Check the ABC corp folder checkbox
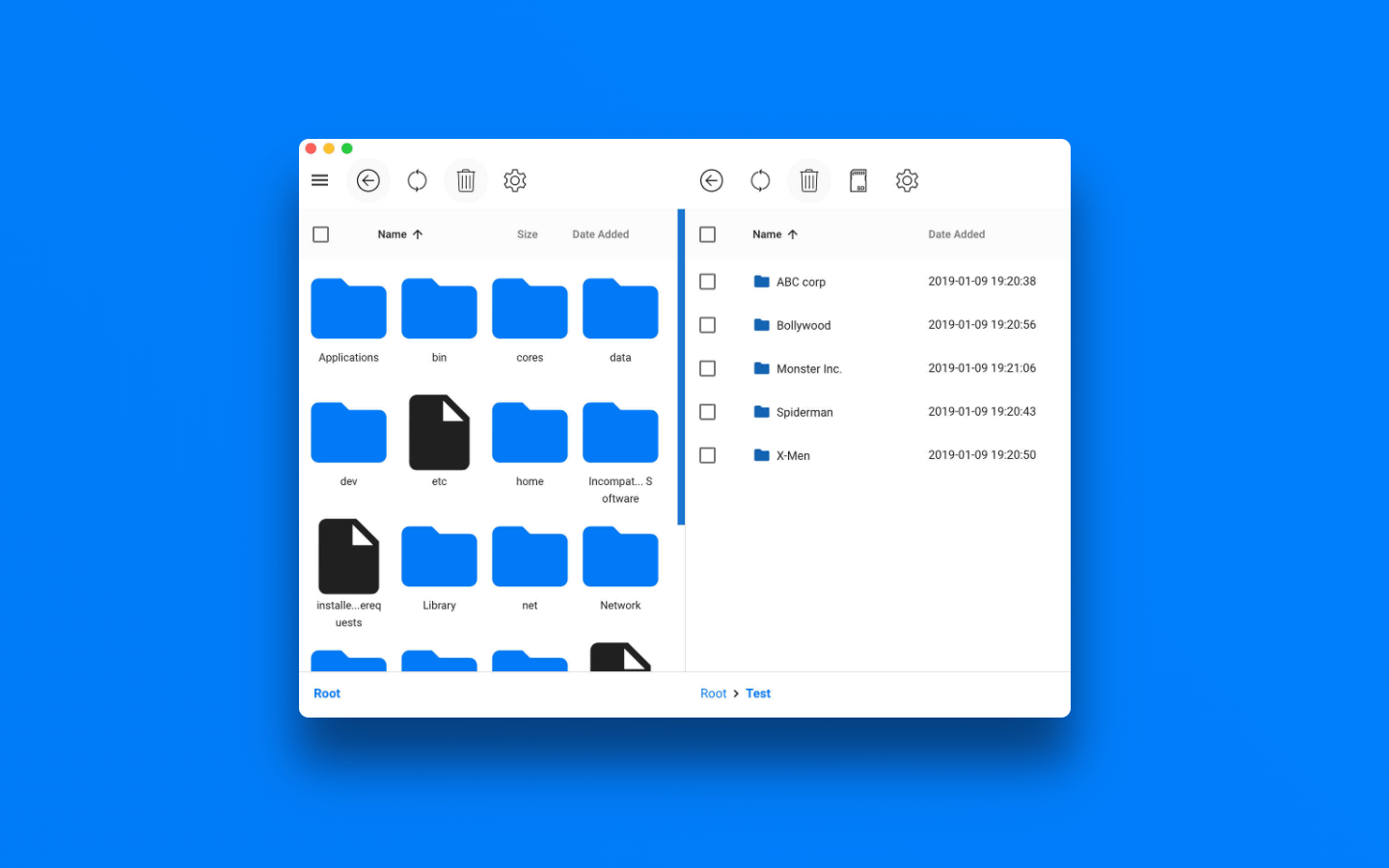1389x868 pixels. pyautogui.click(x=707, y=281)
